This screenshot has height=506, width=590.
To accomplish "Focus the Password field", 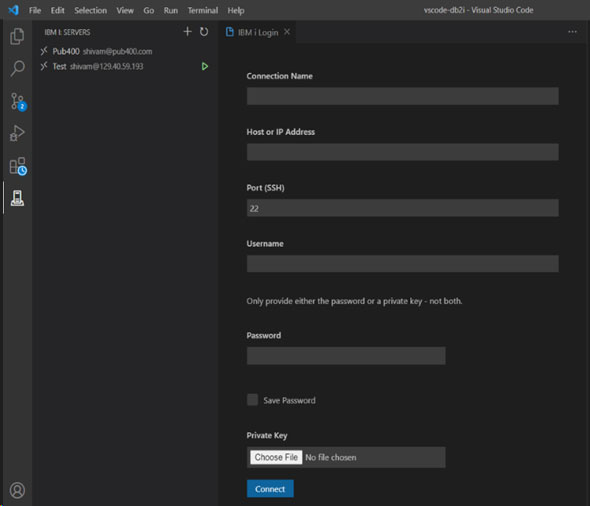I will coord(346,356).
